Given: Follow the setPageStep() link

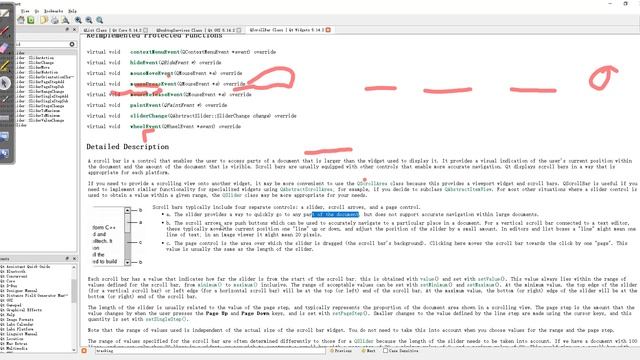Looking at the screenshot, I should [349, 313].
